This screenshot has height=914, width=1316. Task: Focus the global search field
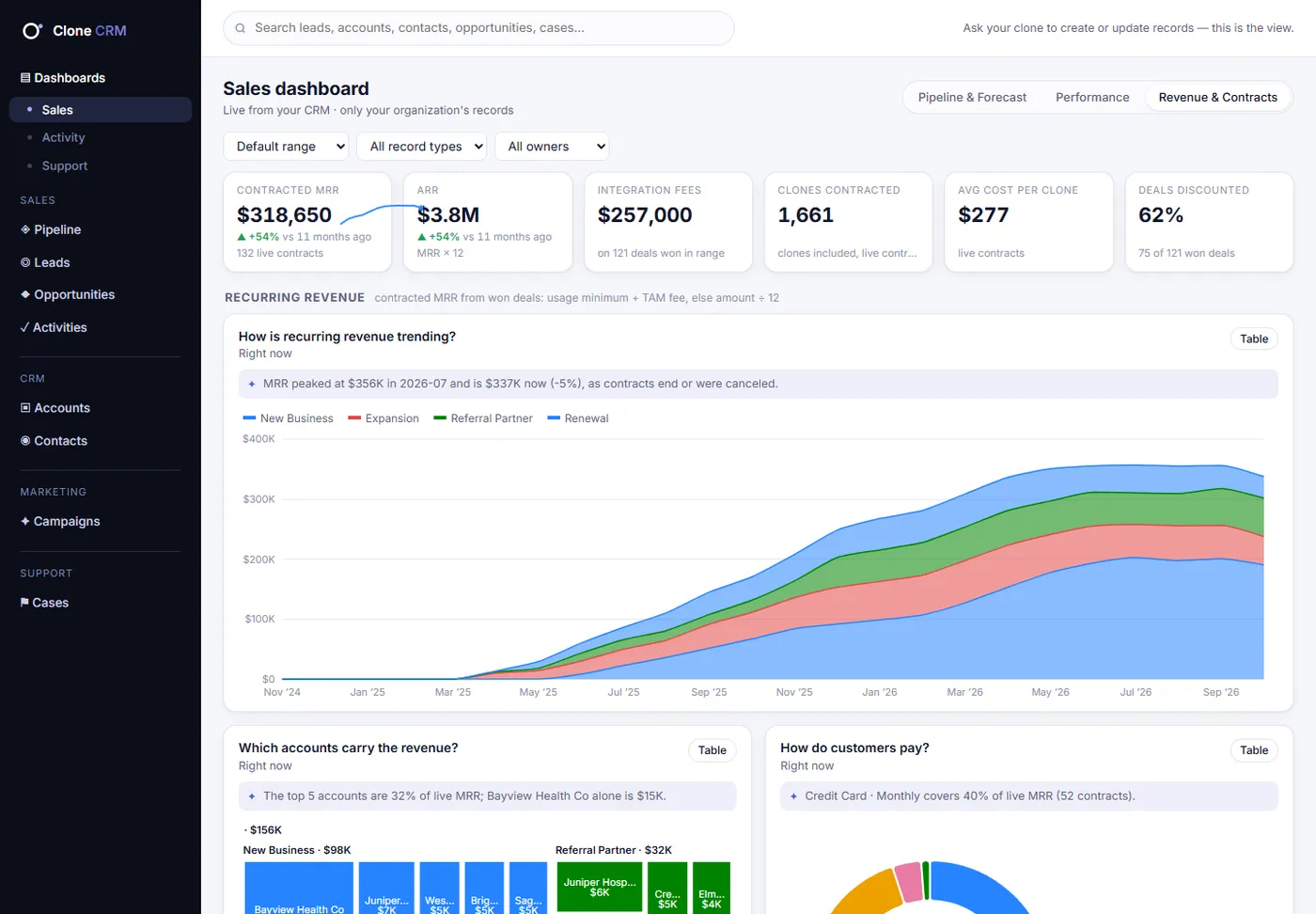pyautogui.click(x=478, y=28)
